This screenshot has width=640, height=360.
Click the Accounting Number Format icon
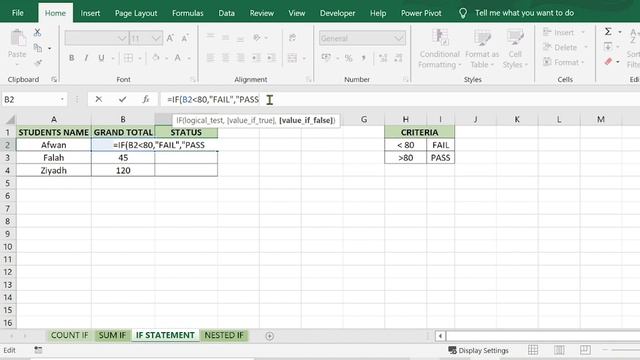pyautogui.click(x=326, y=58)
